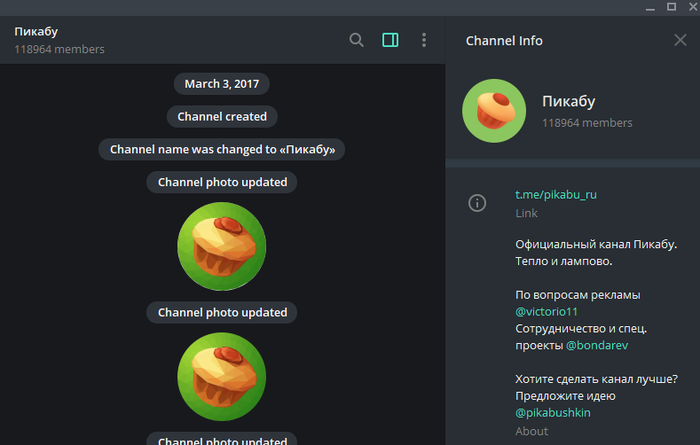
Task: Click the @pikabushkin mention
Action: [554, 412]
